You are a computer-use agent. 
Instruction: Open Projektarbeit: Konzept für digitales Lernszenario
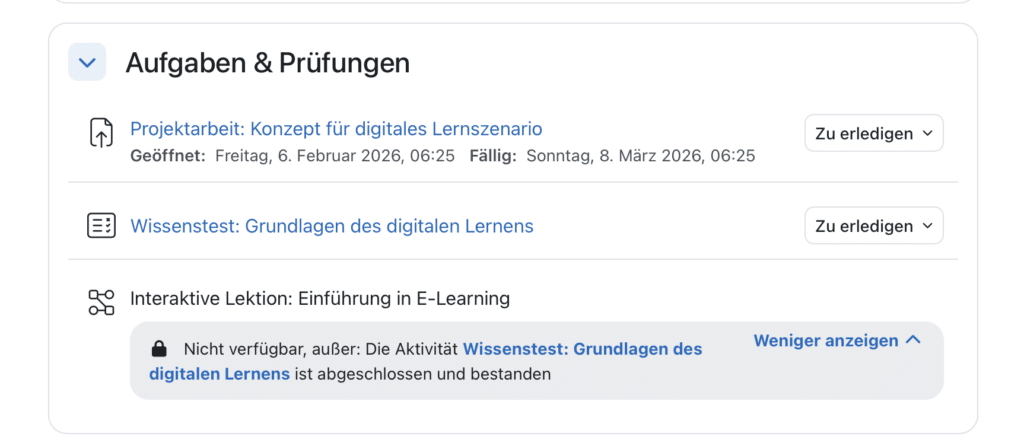click(336, 129)
